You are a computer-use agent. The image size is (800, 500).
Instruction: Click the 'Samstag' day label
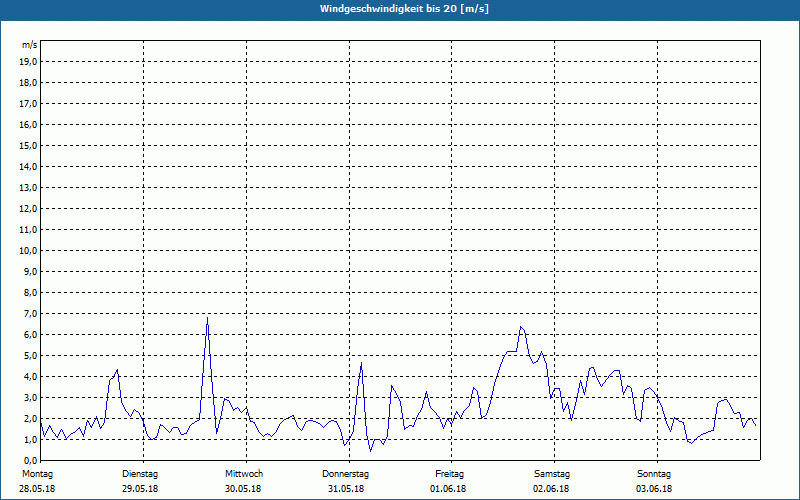[552, 474]
